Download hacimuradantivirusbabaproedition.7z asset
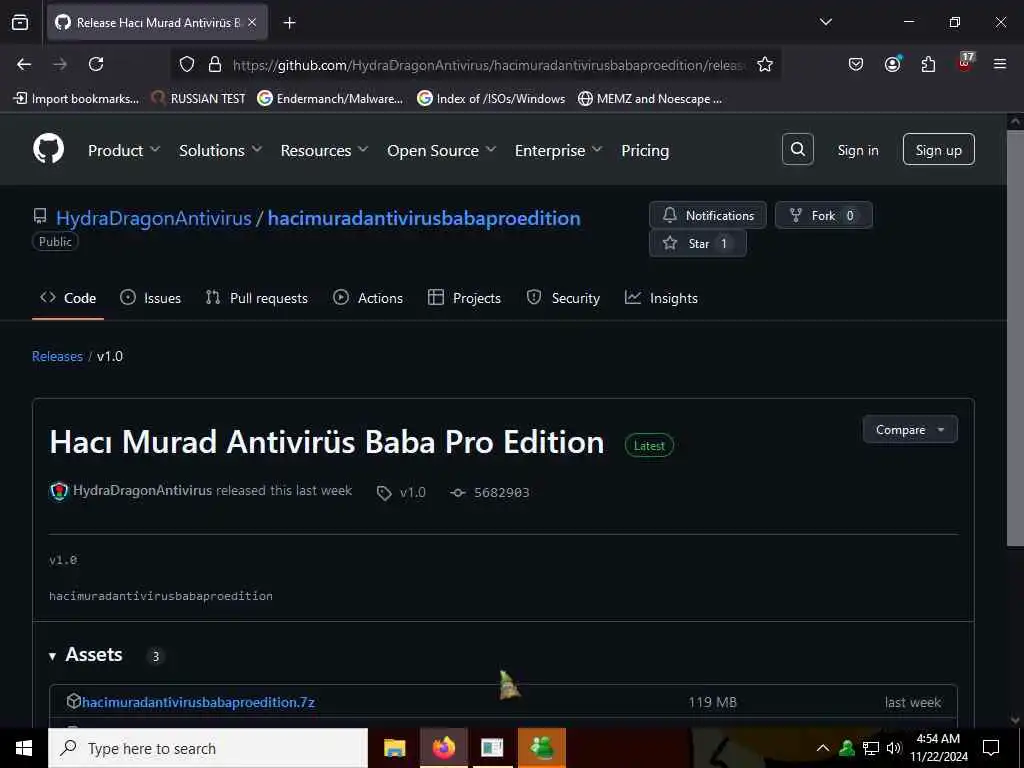1024x768 pixels. point(198,702)
